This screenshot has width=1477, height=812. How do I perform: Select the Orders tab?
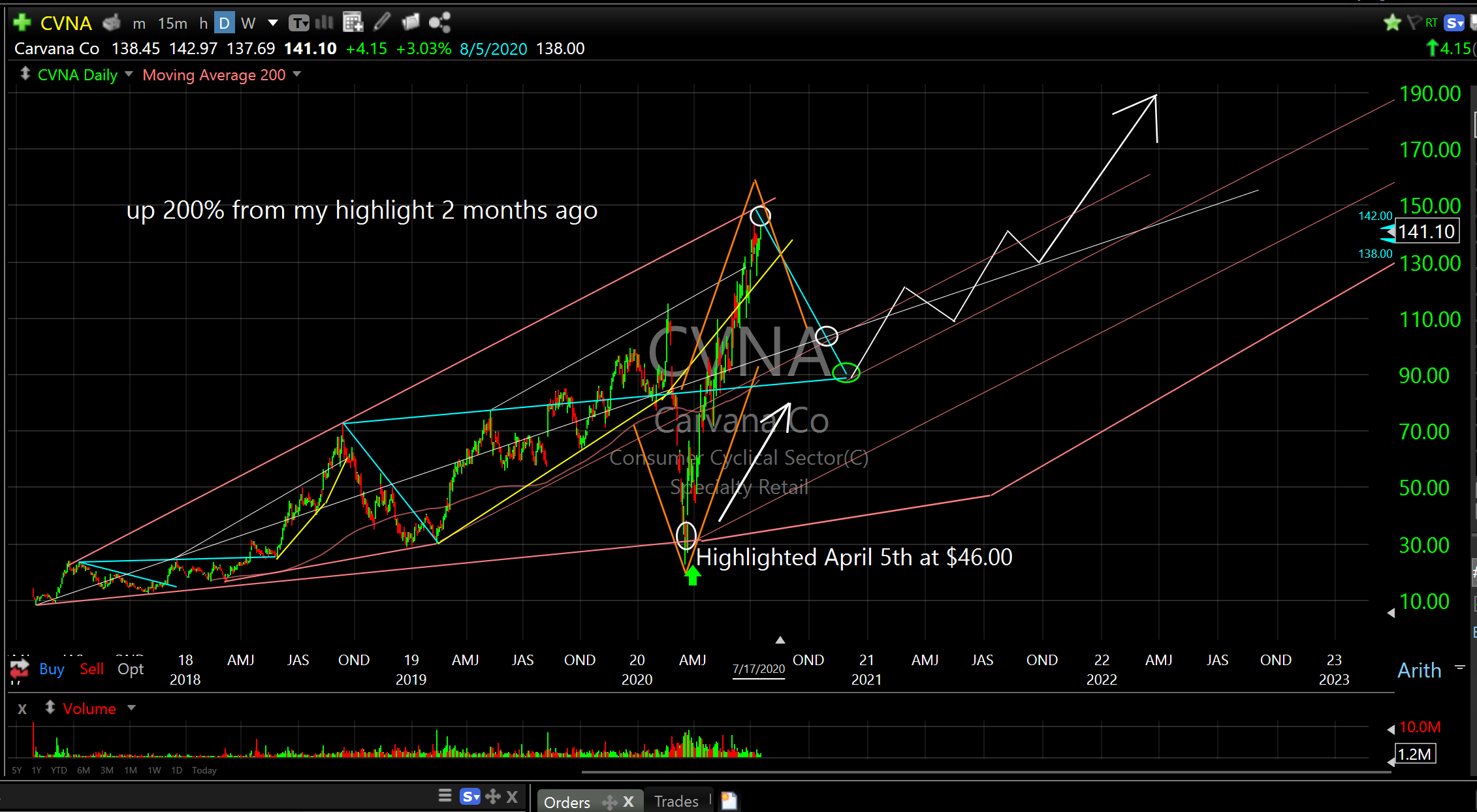point(567,802)
